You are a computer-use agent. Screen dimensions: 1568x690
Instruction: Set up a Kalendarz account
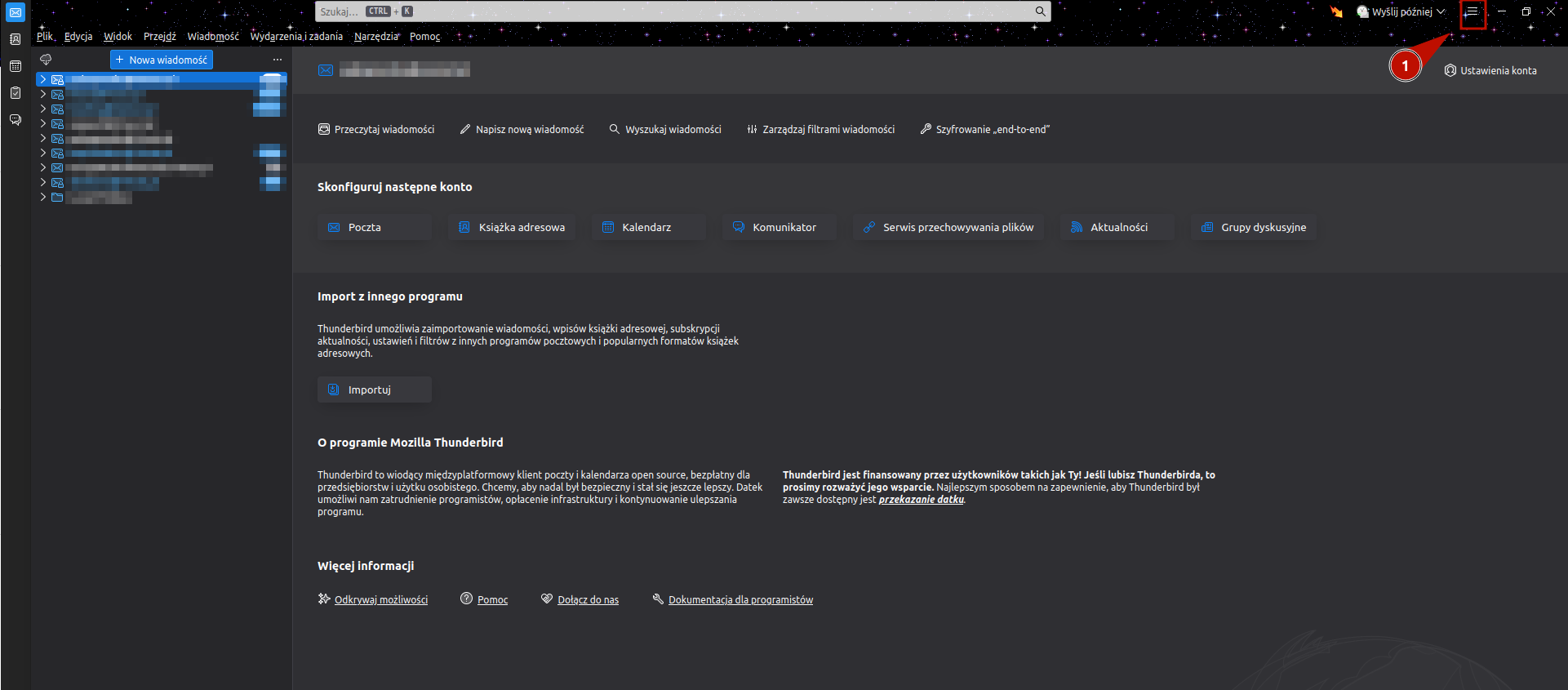pyautogui.click(x=649, y=227)
